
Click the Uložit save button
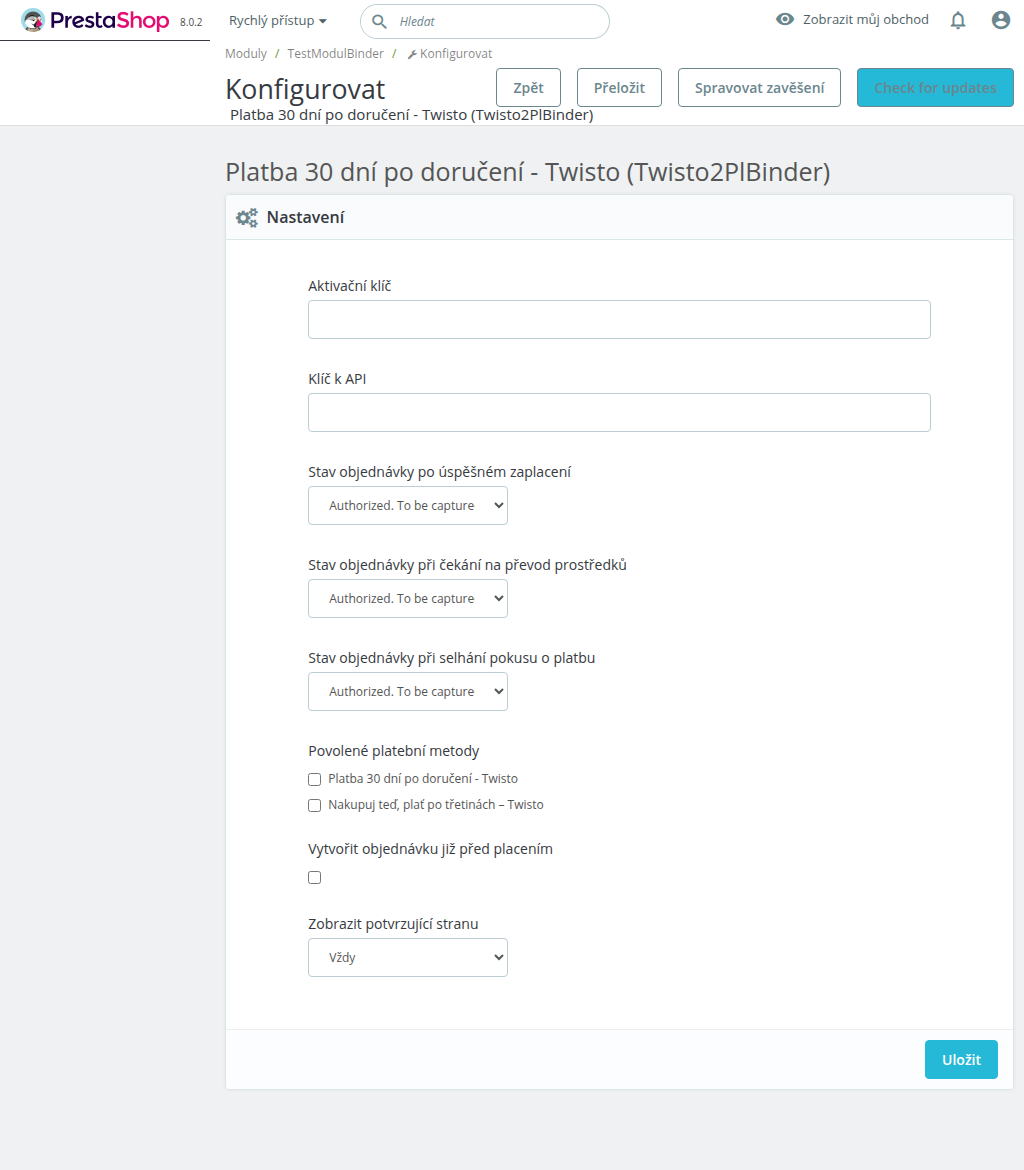(961, 1060)
